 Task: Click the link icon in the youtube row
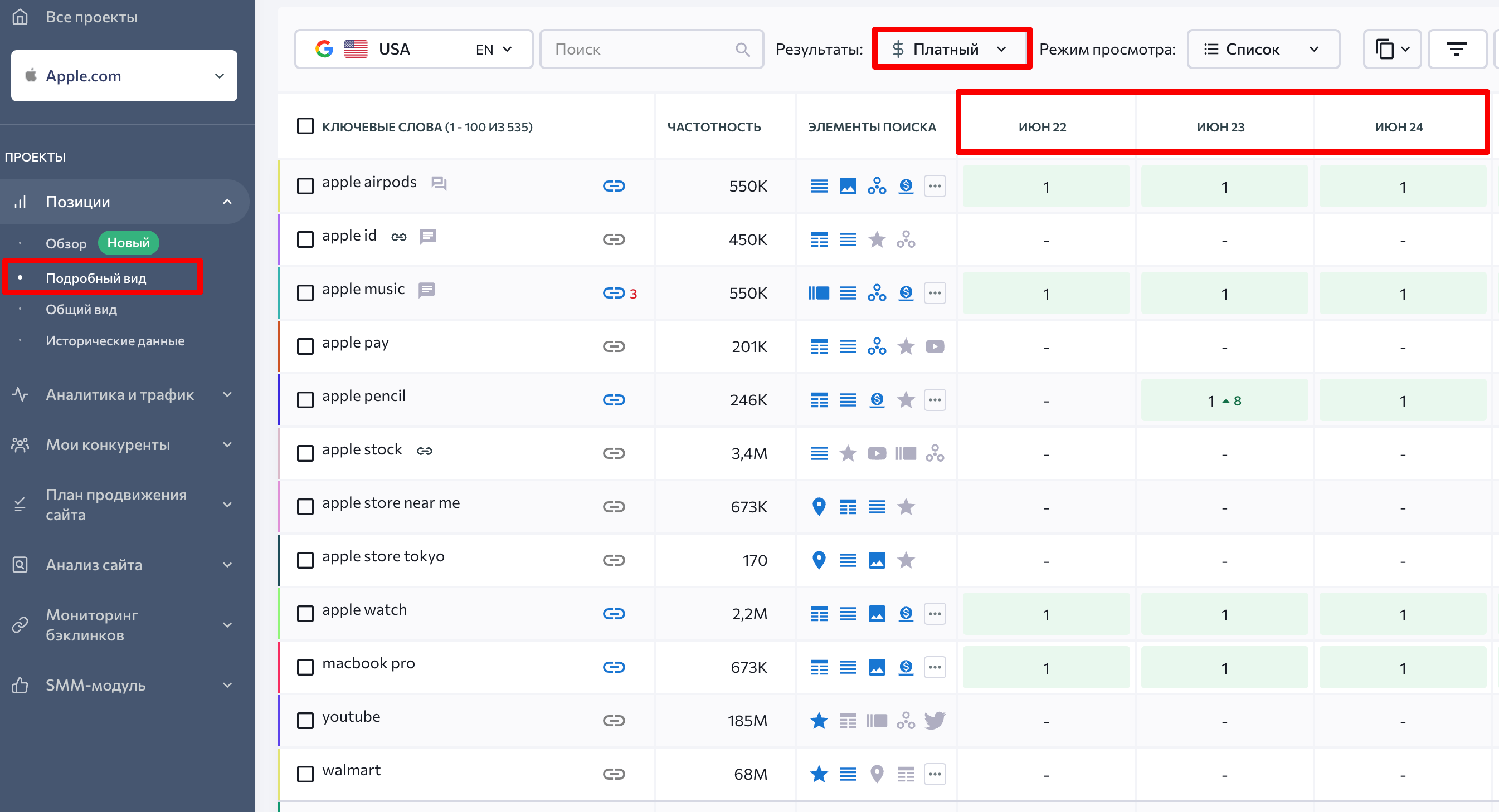click(614, 721)
